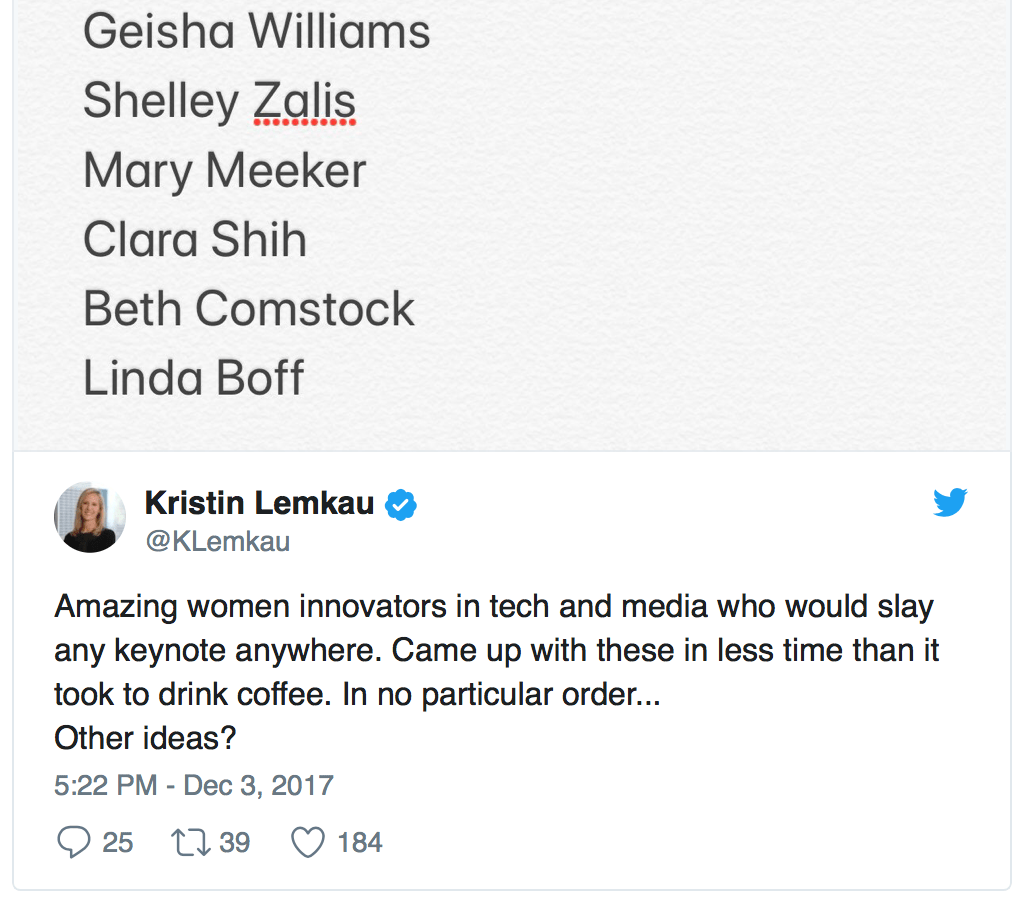
Task: Click the blue verified badge
Action: click(401, 504)
